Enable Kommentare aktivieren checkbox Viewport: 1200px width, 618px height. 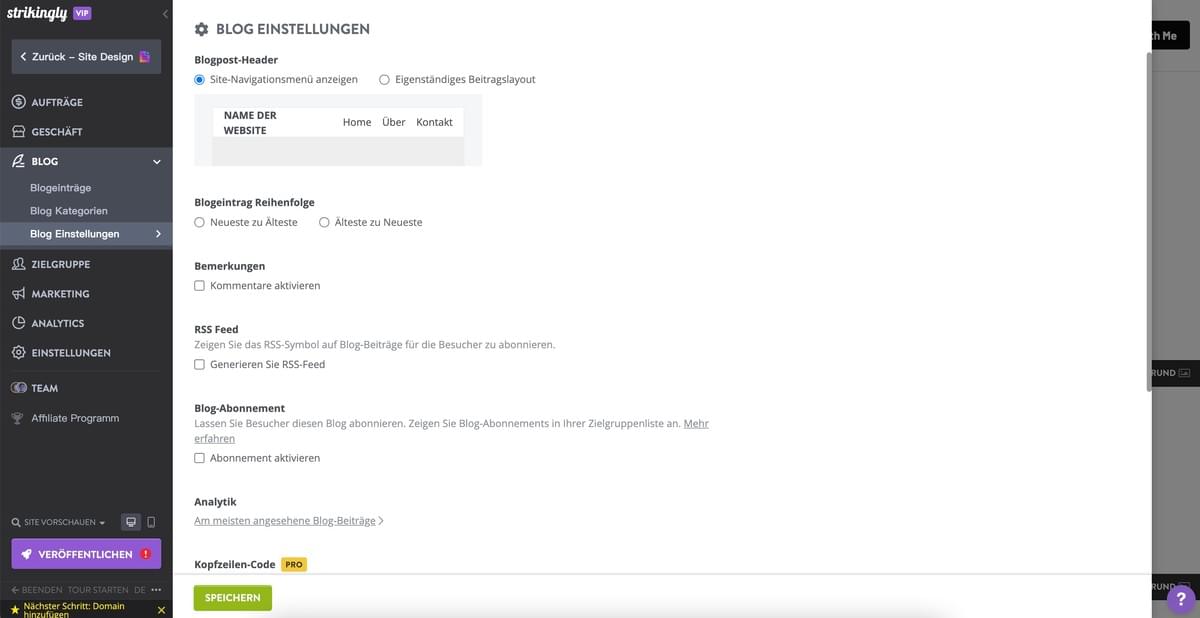[x=198, y=283]
